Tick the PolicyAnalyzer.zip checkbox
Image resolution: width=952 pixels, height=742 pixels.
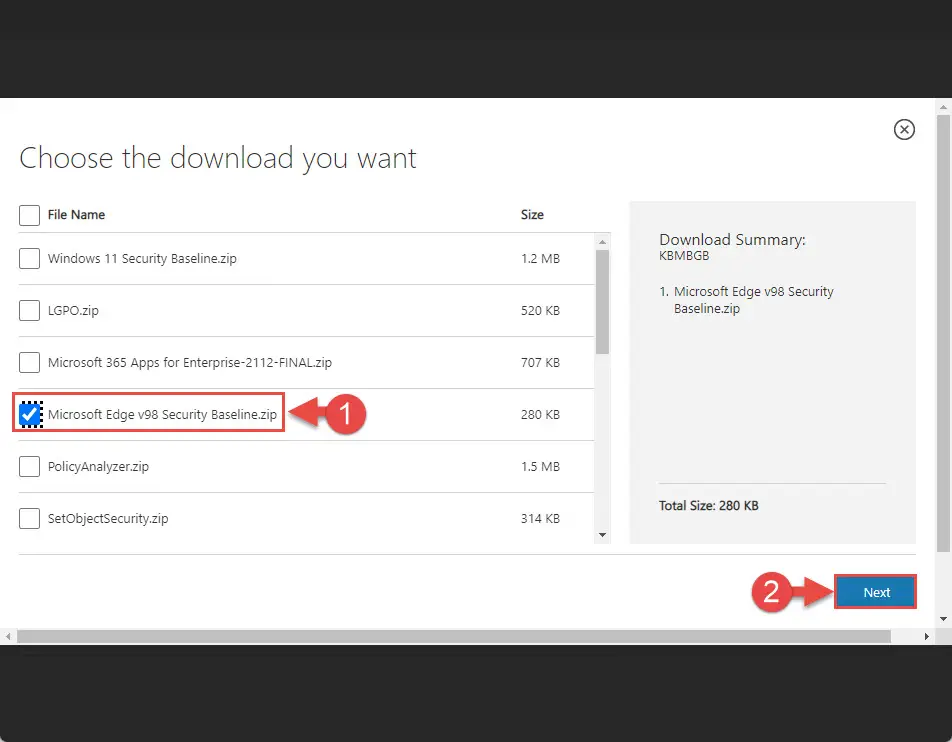[29, 466]
